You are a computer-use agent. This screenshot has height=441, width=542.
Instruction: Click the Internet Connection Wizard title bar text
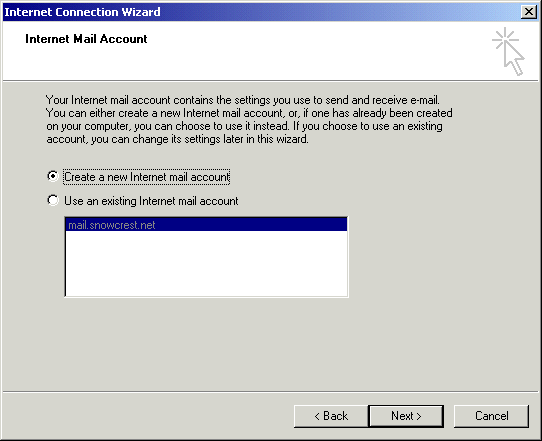point(82,12)
